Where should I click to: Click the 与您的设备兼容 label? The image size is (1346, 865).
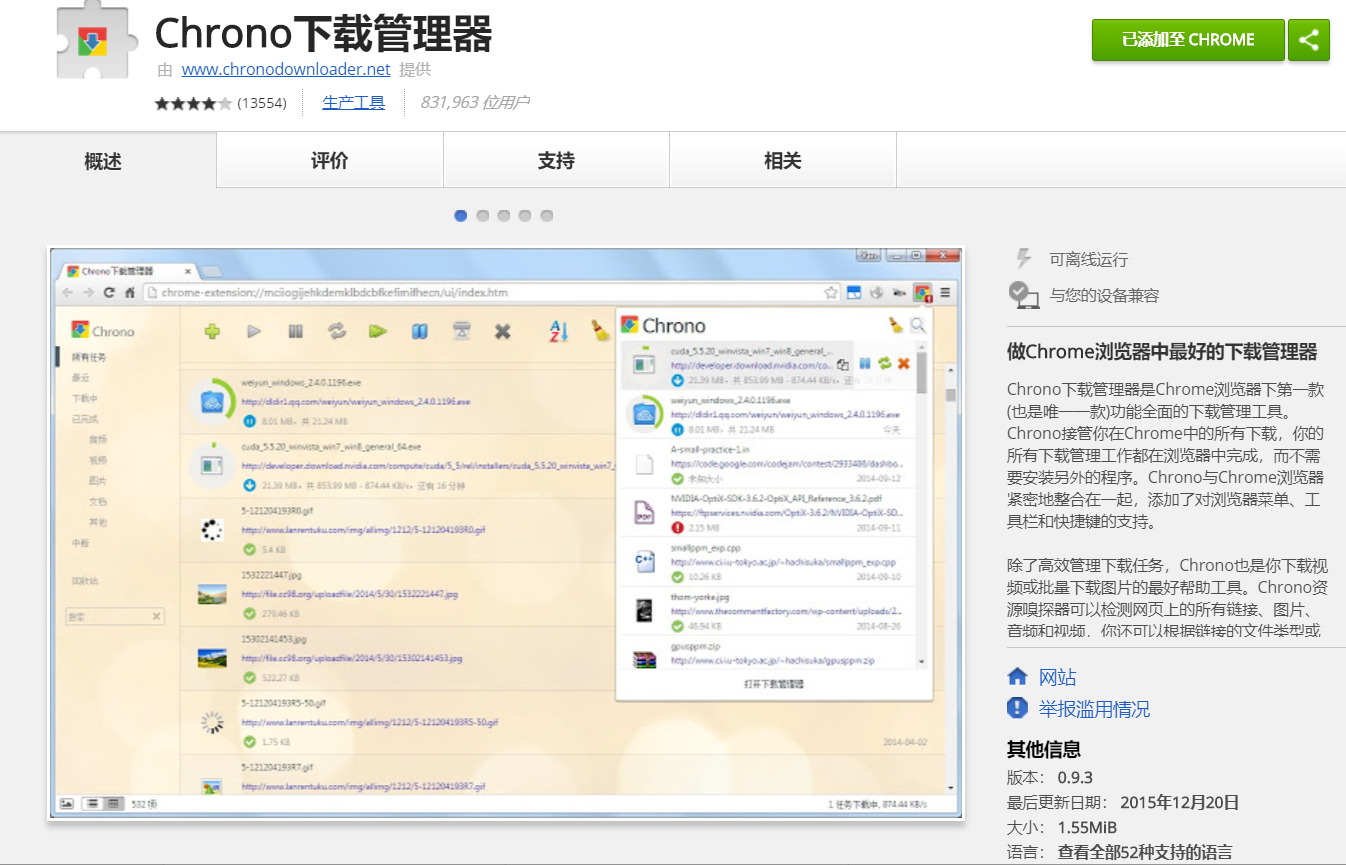click(x=1104, y=296)
